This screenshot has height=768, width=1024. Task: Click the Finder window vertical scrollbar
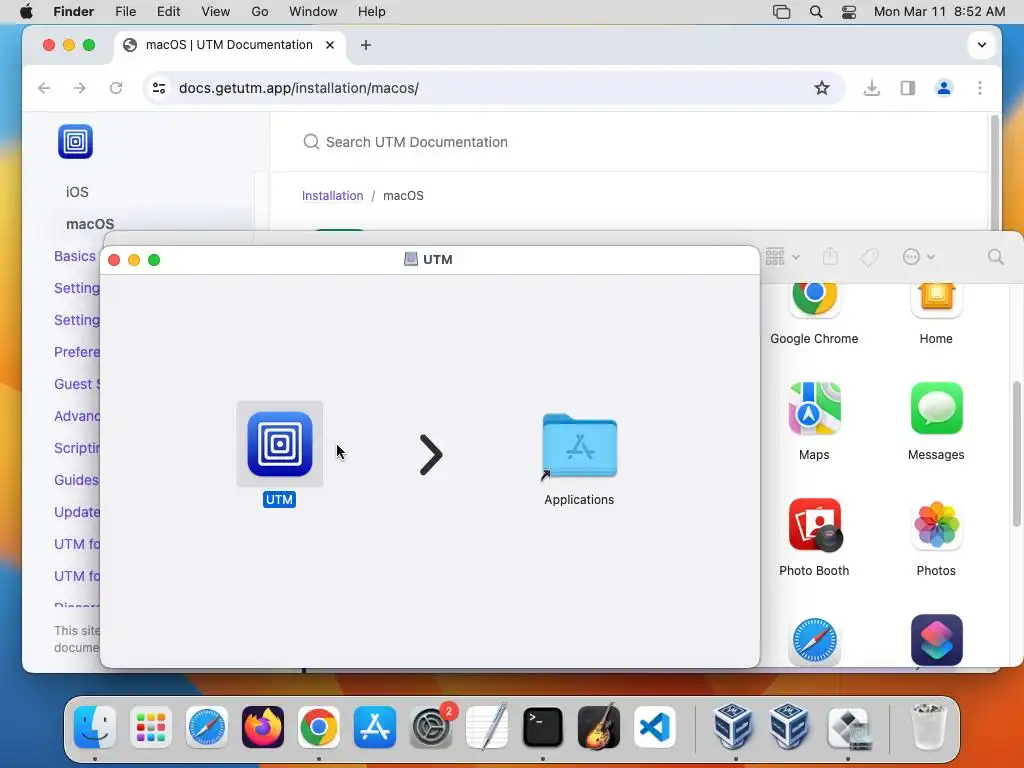[1016, 455]
